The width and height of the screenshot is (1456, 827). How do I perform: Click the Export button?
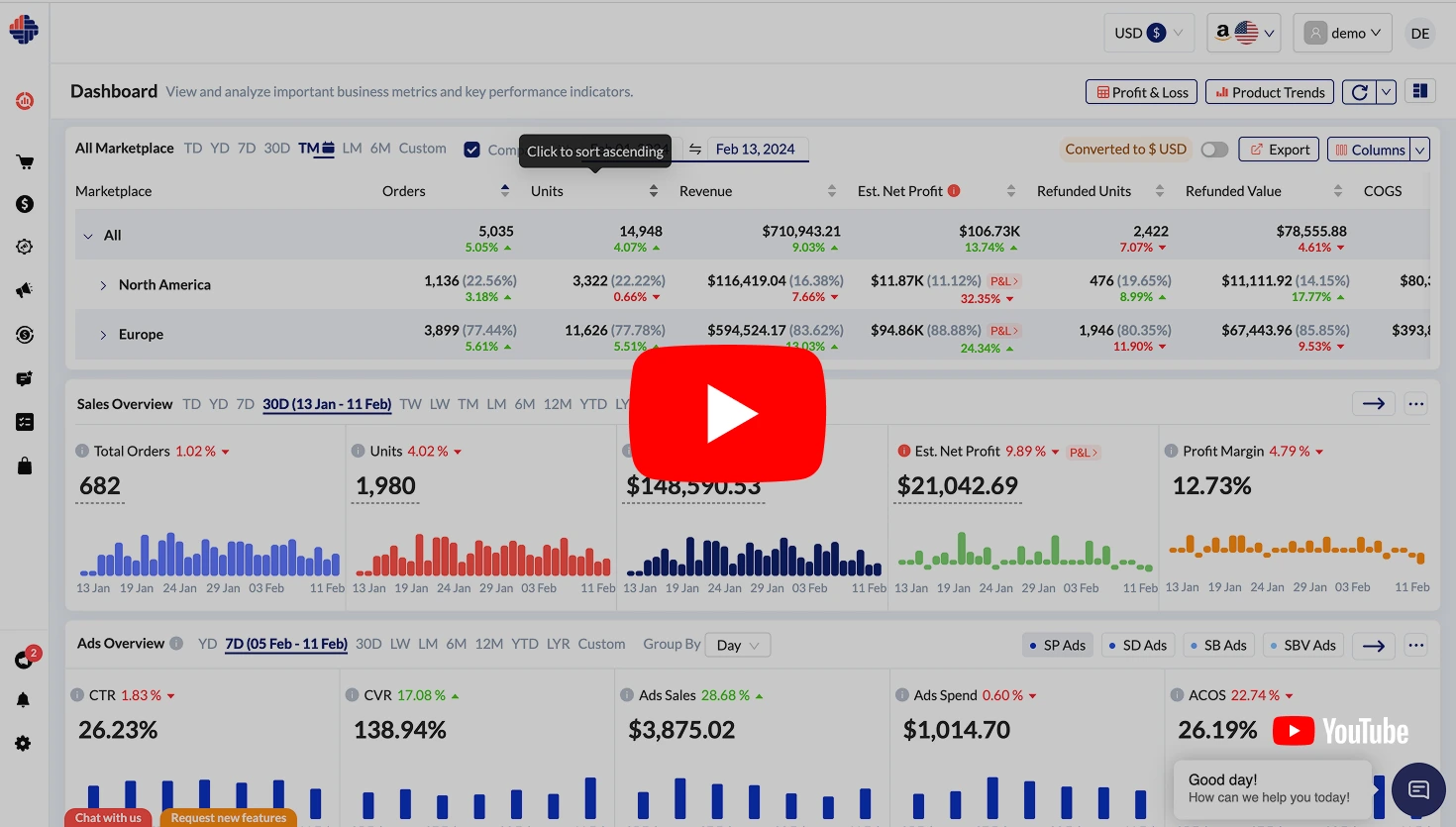point(1279,150)
